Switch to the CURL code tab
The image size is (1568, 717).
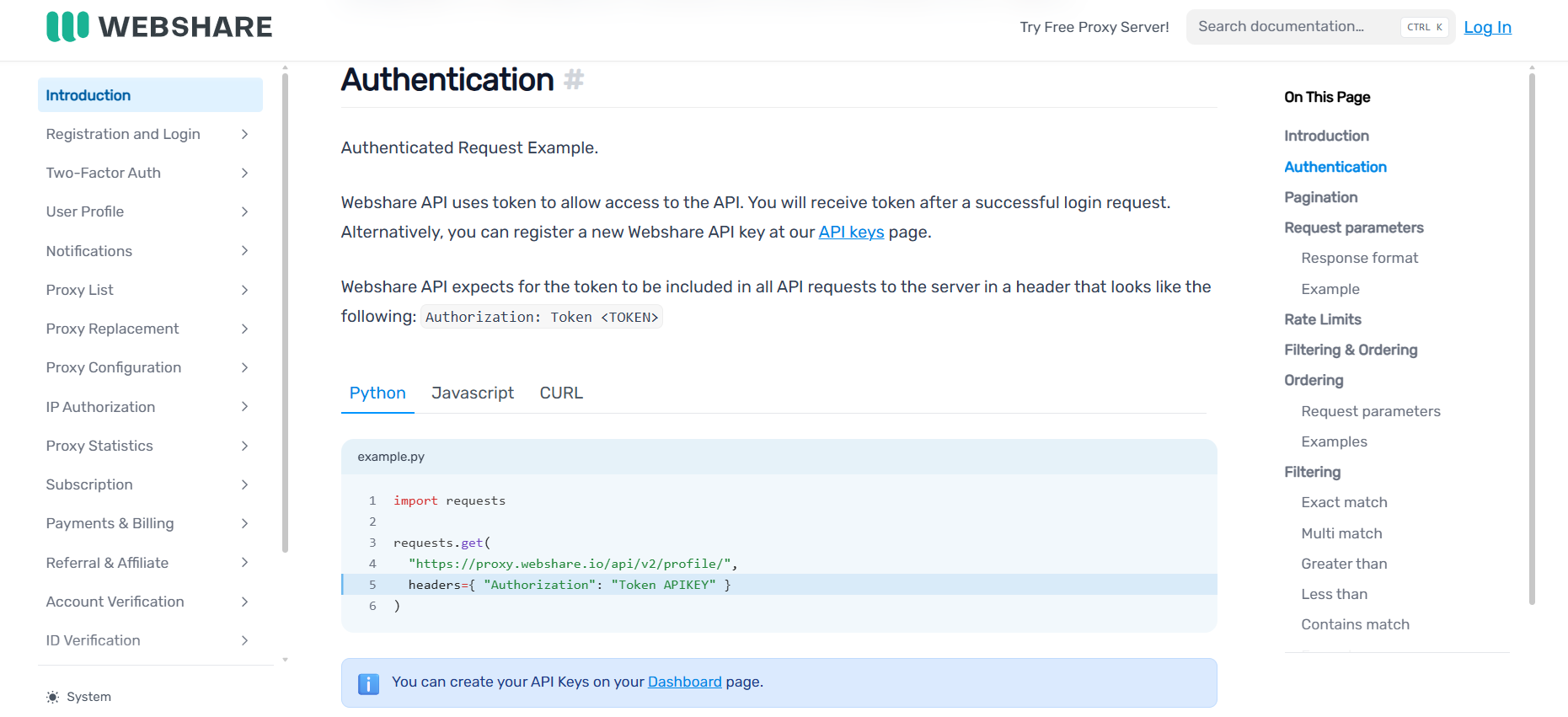tap(561, 393)
